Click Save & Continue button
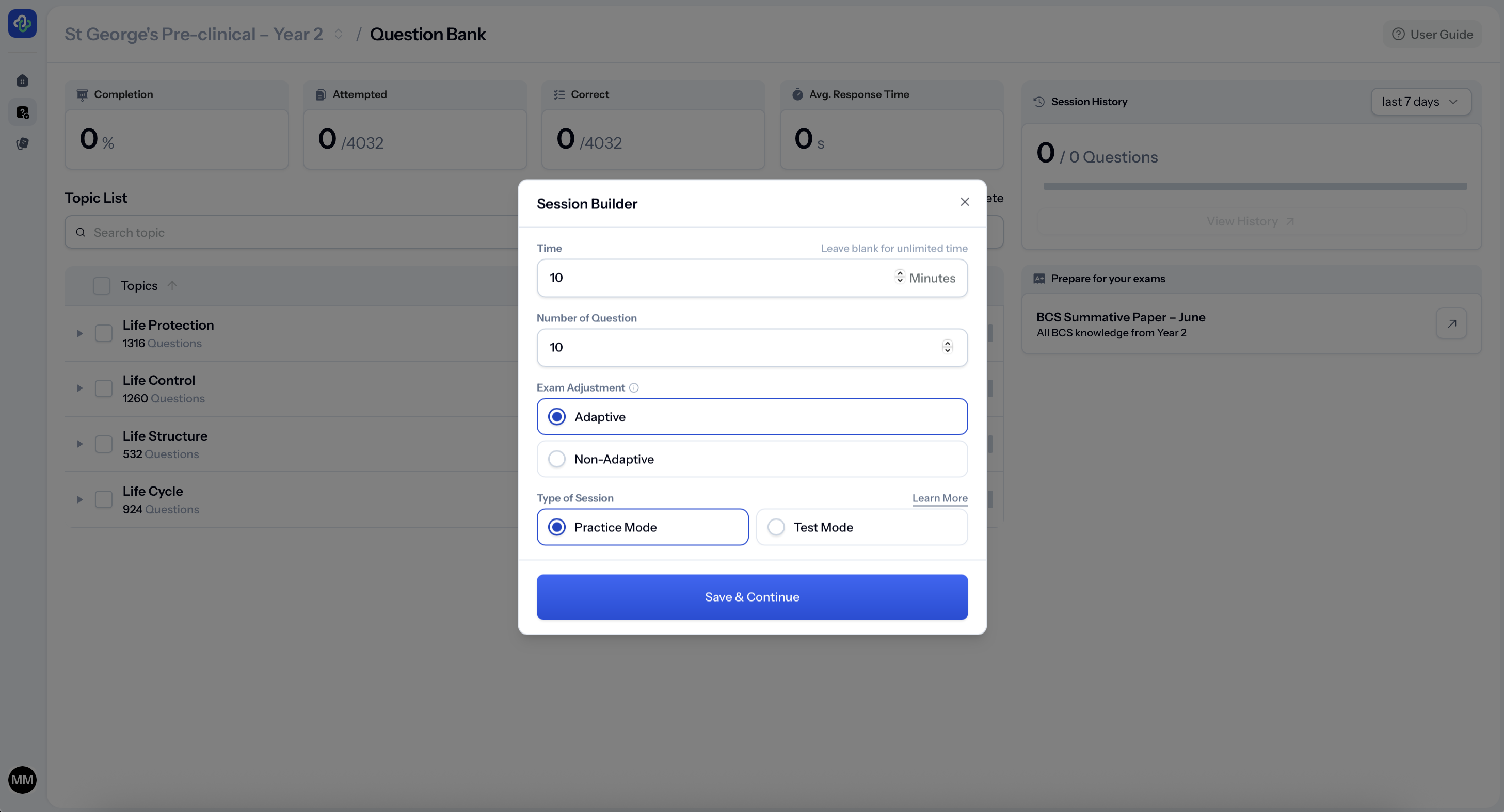This screenshot has width=1504, height=812. pyautogui.click(x=752, y=596)
